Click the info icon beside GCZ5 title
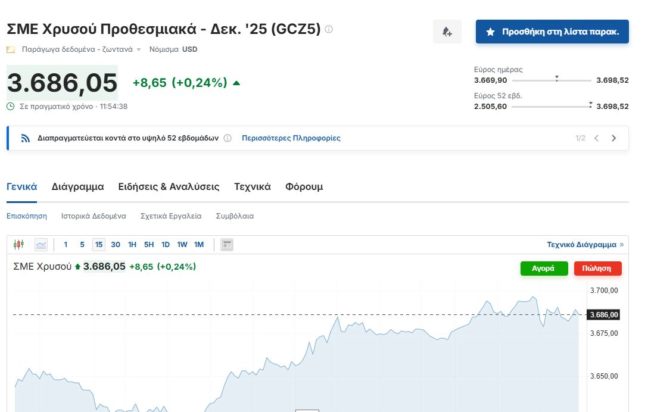 pyautogui.click(x=330, y=30)
